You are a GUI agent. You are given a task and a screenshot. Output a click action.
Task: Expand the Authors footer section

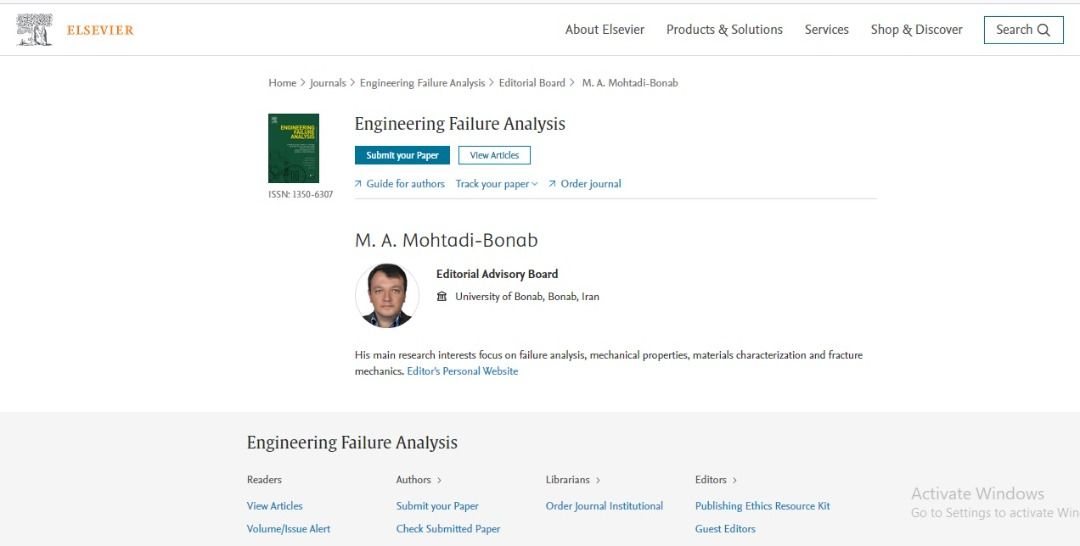[x=419, y=479]
